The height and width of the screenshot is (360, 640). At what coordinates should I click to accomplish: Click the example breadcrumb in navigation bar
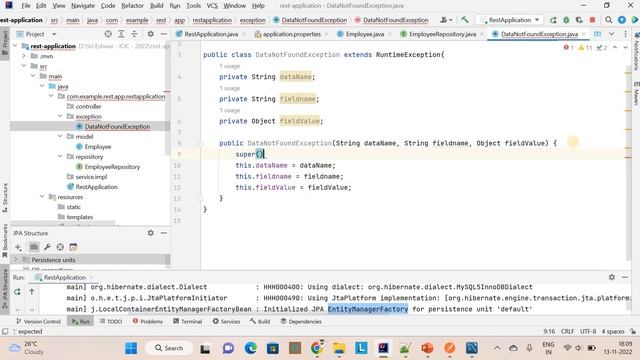click(137, 20)
